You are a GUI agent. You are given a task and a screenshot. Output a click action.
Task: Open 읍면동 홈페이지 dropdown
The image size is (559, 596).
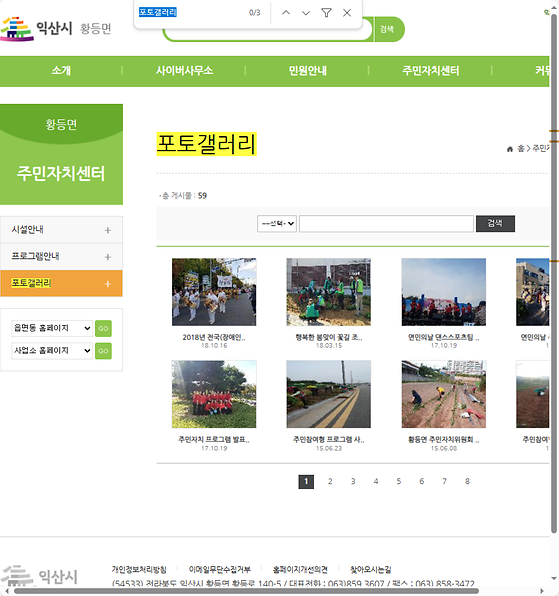52,328
